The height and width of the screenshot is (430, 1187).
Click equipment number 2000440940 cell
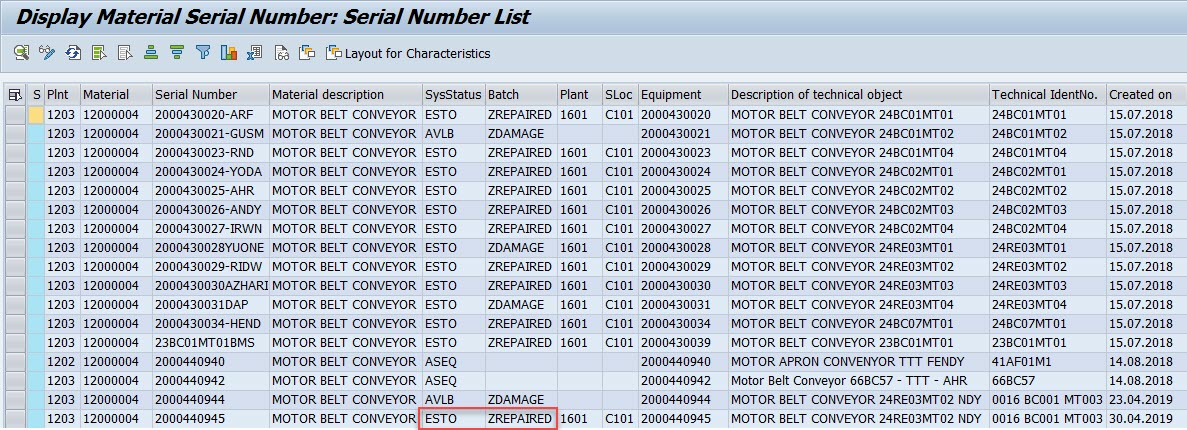click(675, 361)
